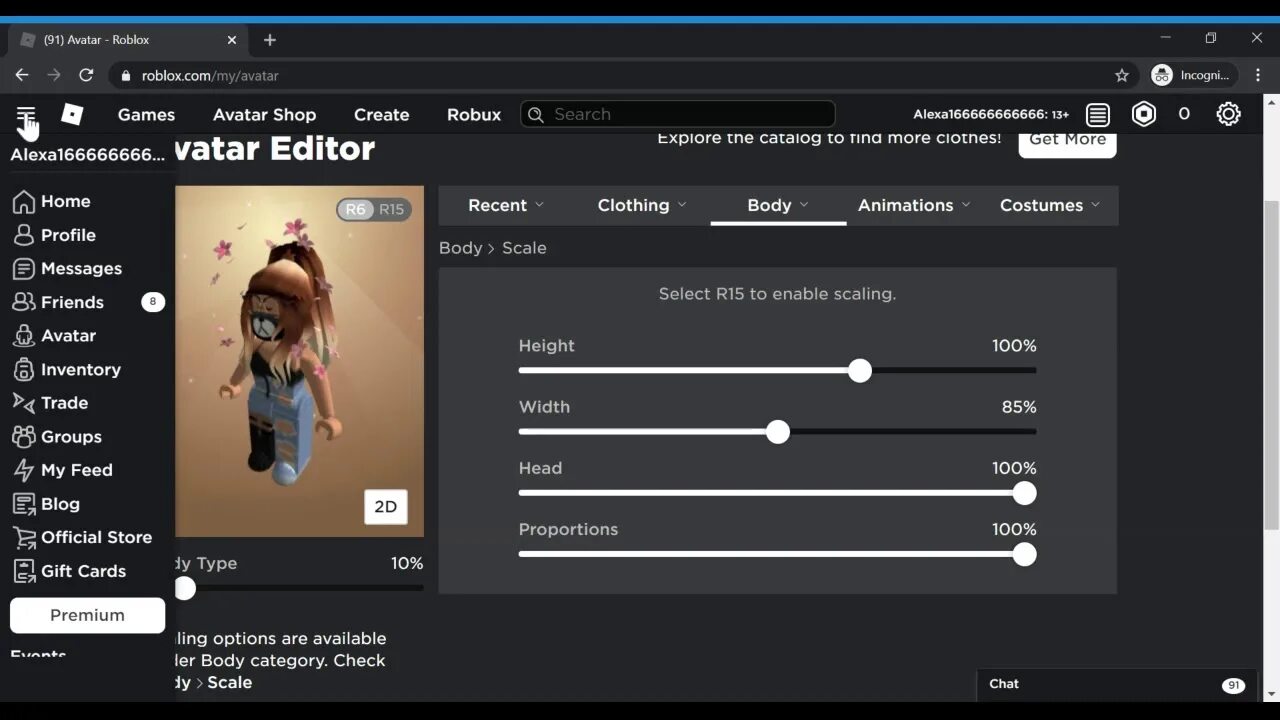Switch avatar to R15 rig
1280x720 pixels.
point(391,209)
